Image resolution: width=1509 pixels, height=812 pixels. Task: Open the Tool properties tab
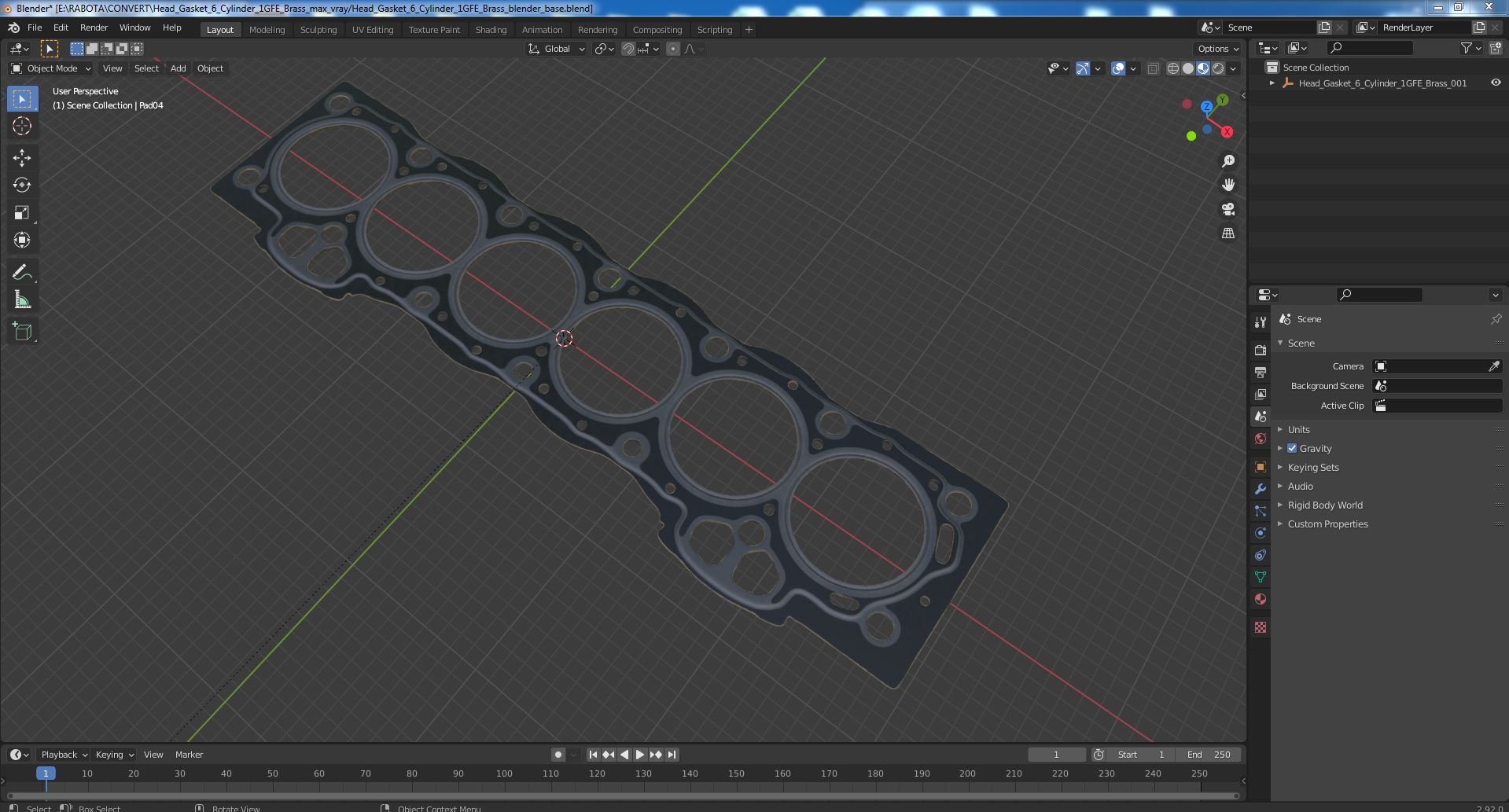(1261, 322)
